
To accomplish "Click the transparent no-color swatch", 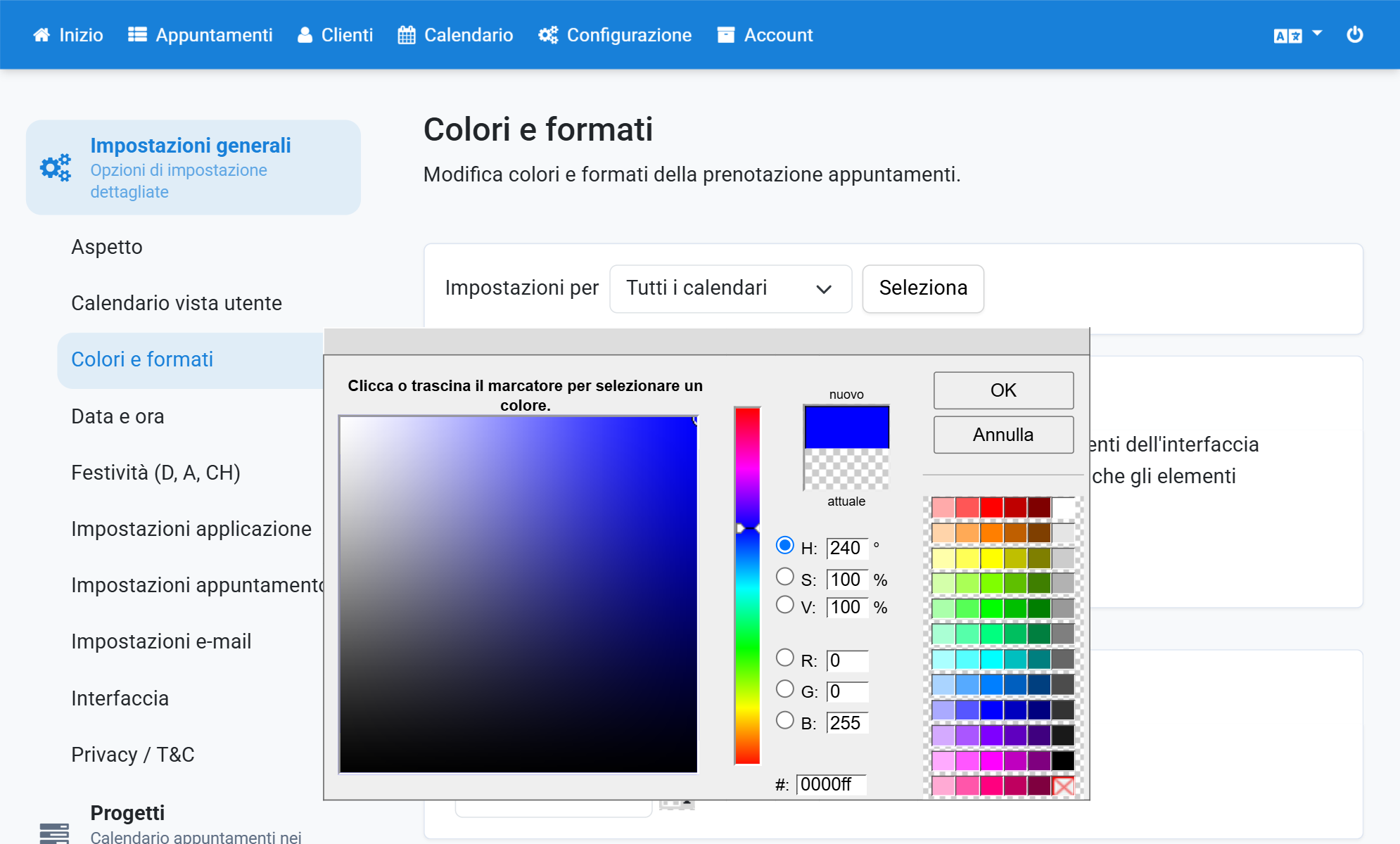I will (1063, 785).
